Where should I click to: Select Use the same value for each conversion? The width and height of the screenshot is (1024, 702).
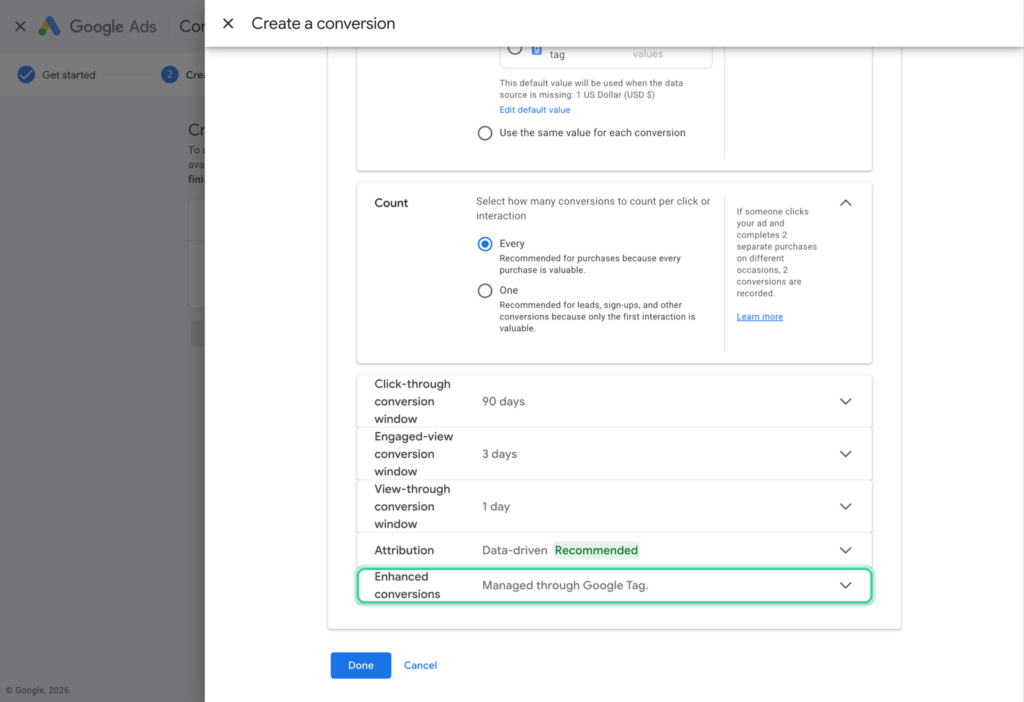coord(485,133)
